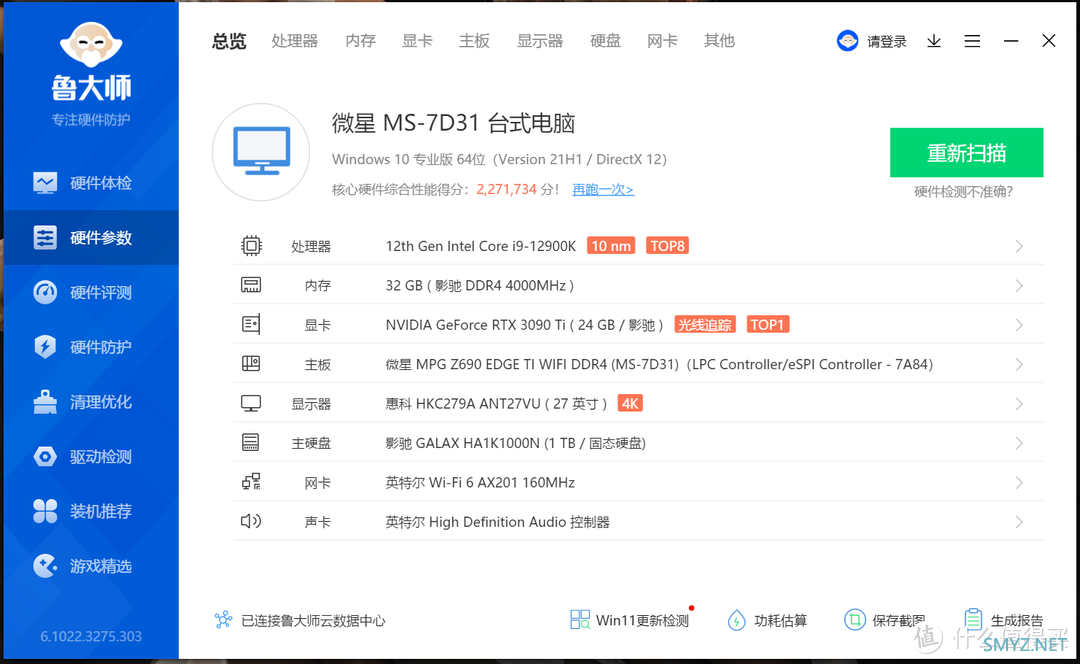Click 保存截图 save screenshot

click(884, 620)
